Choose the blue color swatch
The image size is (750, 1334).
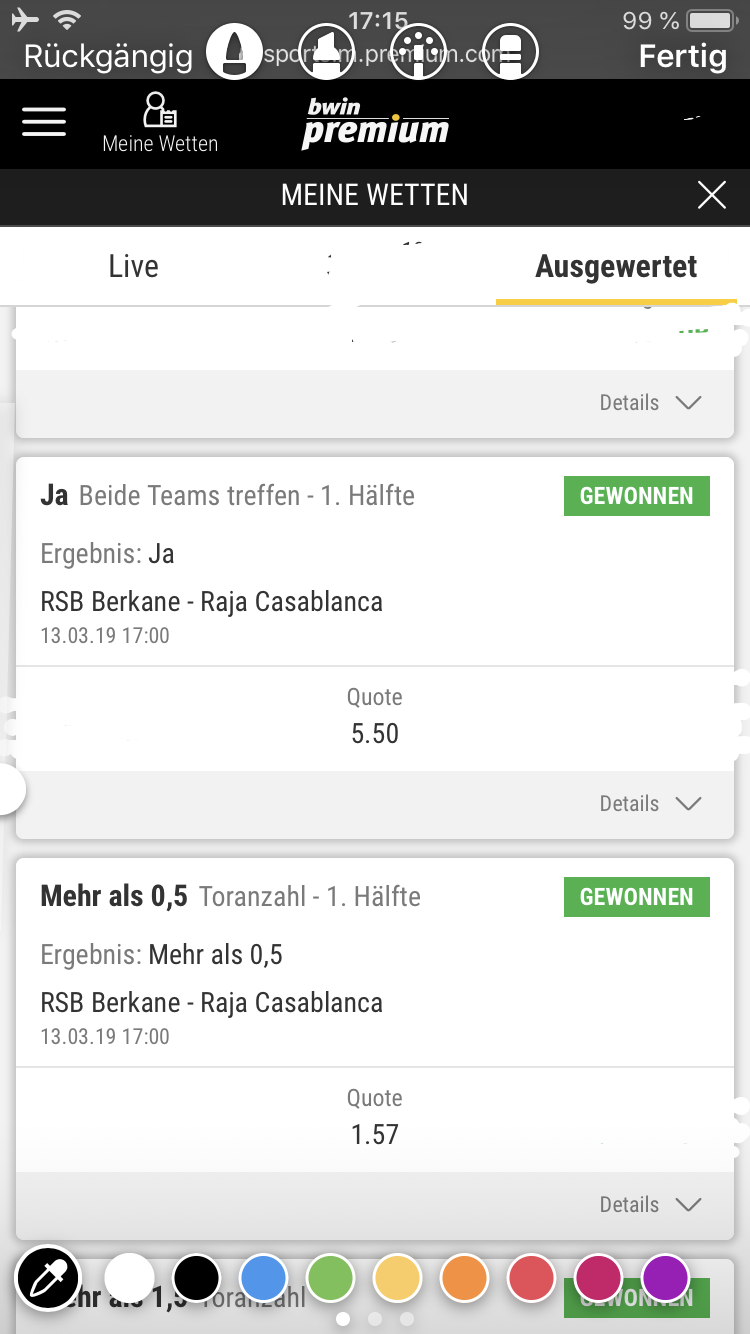[x=264, y=1278]
